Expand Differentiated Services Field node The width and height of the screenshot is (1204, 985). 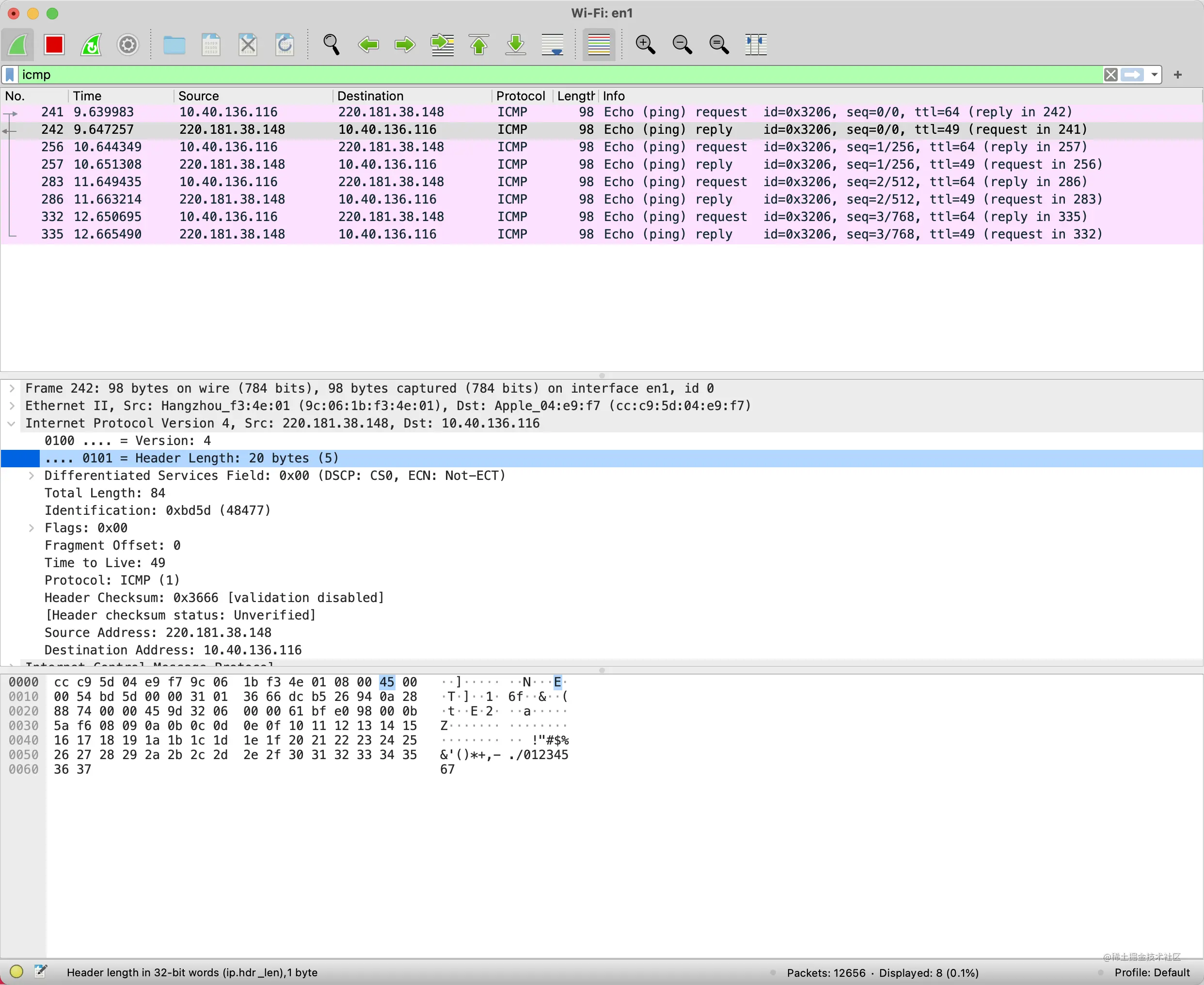[x=31, y=476]
